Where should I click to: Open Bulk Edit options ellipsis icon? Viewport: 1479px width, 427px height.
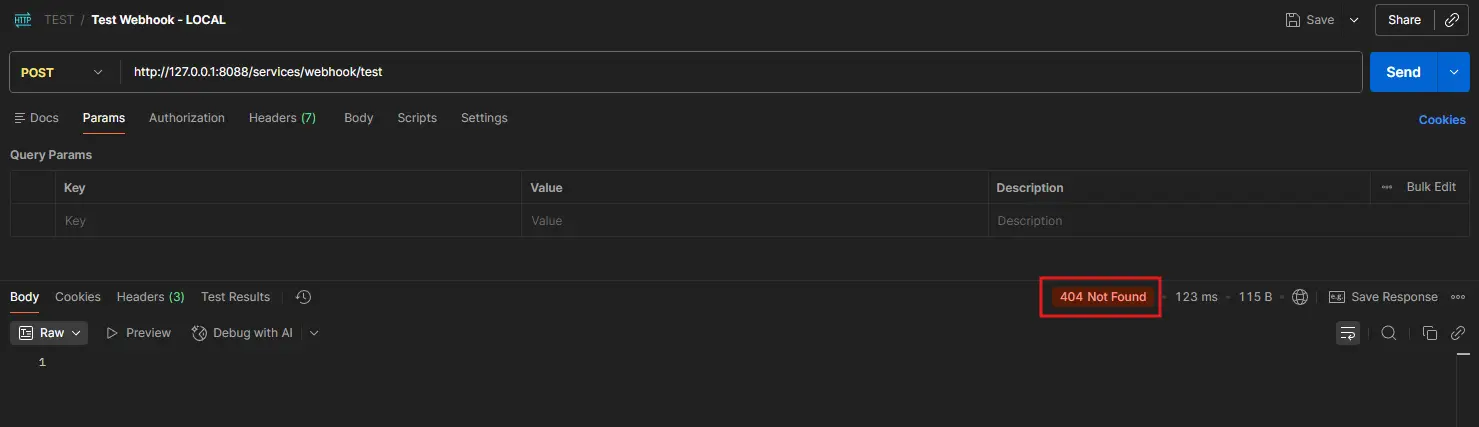(x=1386, y=187)
